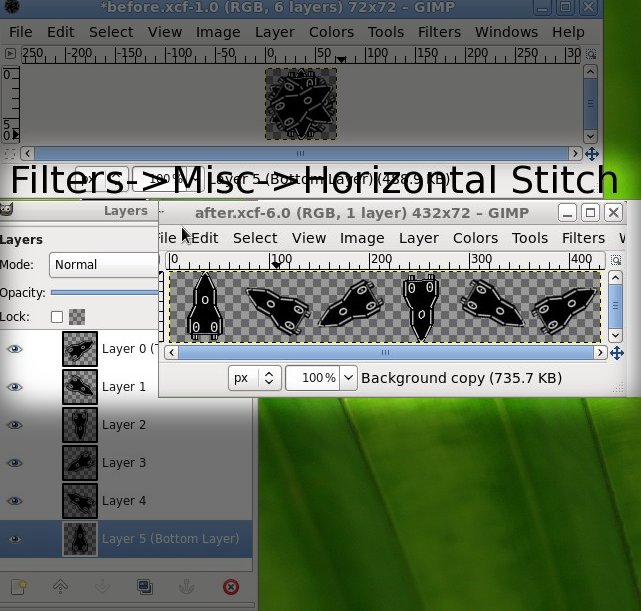The width and height of the screenshot is (641, 611).
Task: Duplicate the selected layer
Action: (145, 587)
